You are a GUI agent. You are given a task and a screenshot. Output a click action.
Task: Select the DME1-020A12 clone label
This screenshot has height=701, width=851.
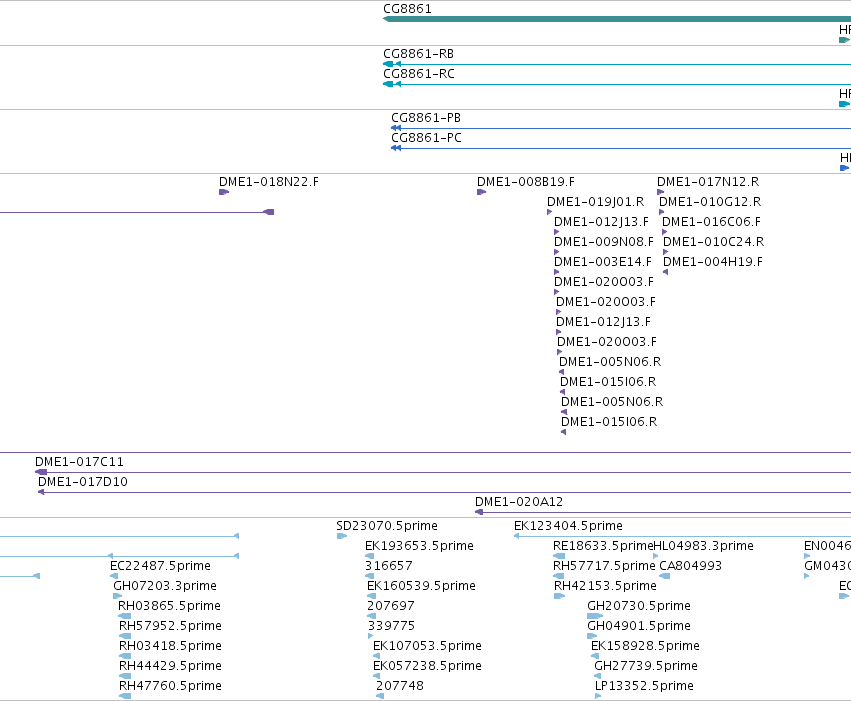click(519, 502)
